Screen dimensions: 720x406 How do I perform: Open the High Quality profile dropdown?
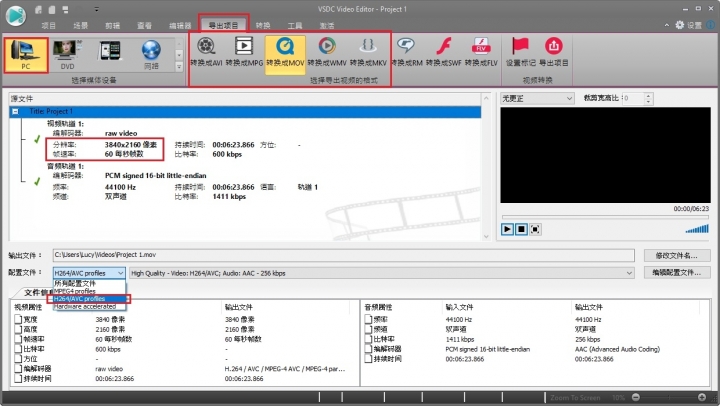(382, 273)
